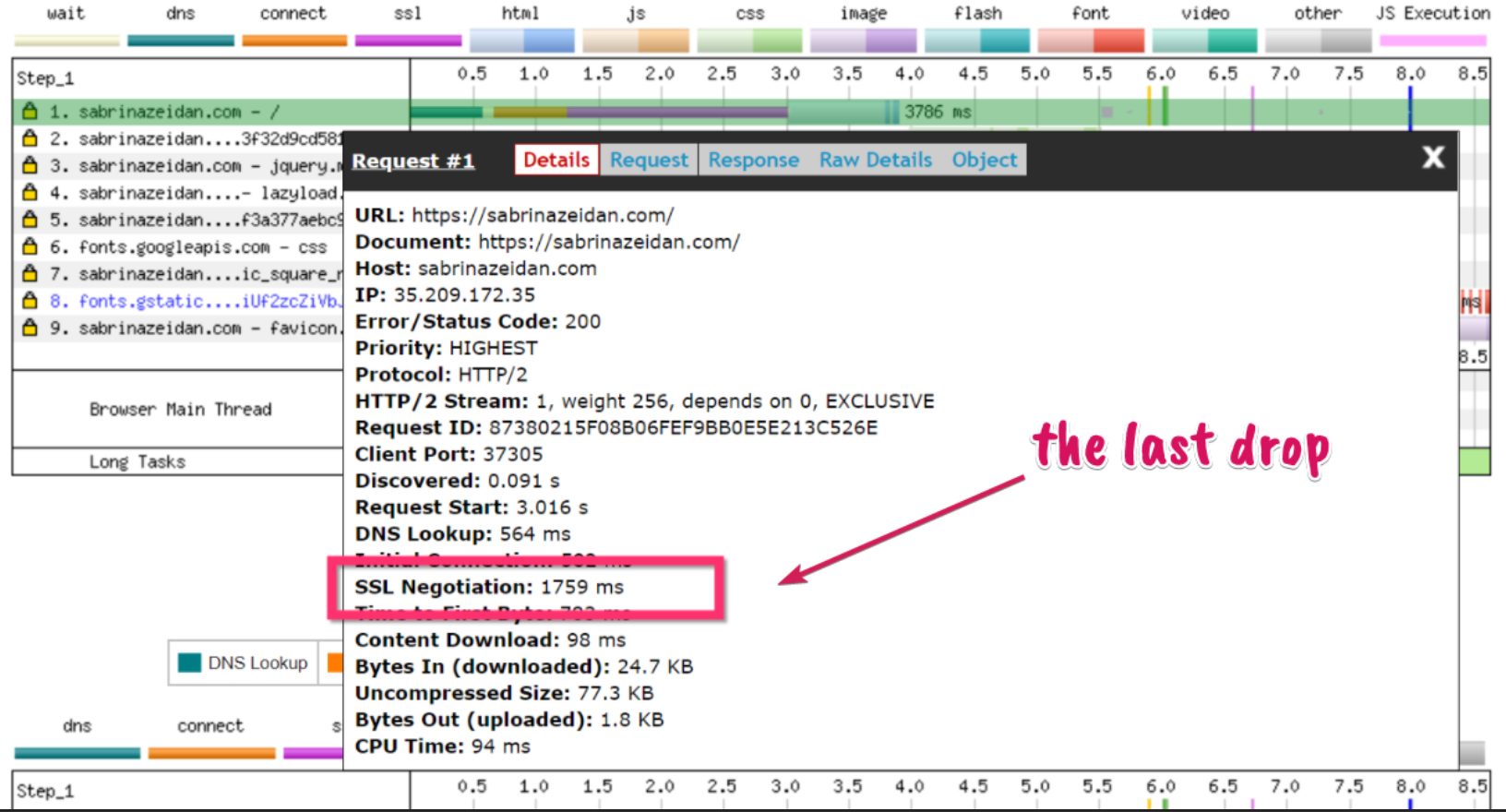
Task: Click lock icon of request 7
Action: pos(30,273)
